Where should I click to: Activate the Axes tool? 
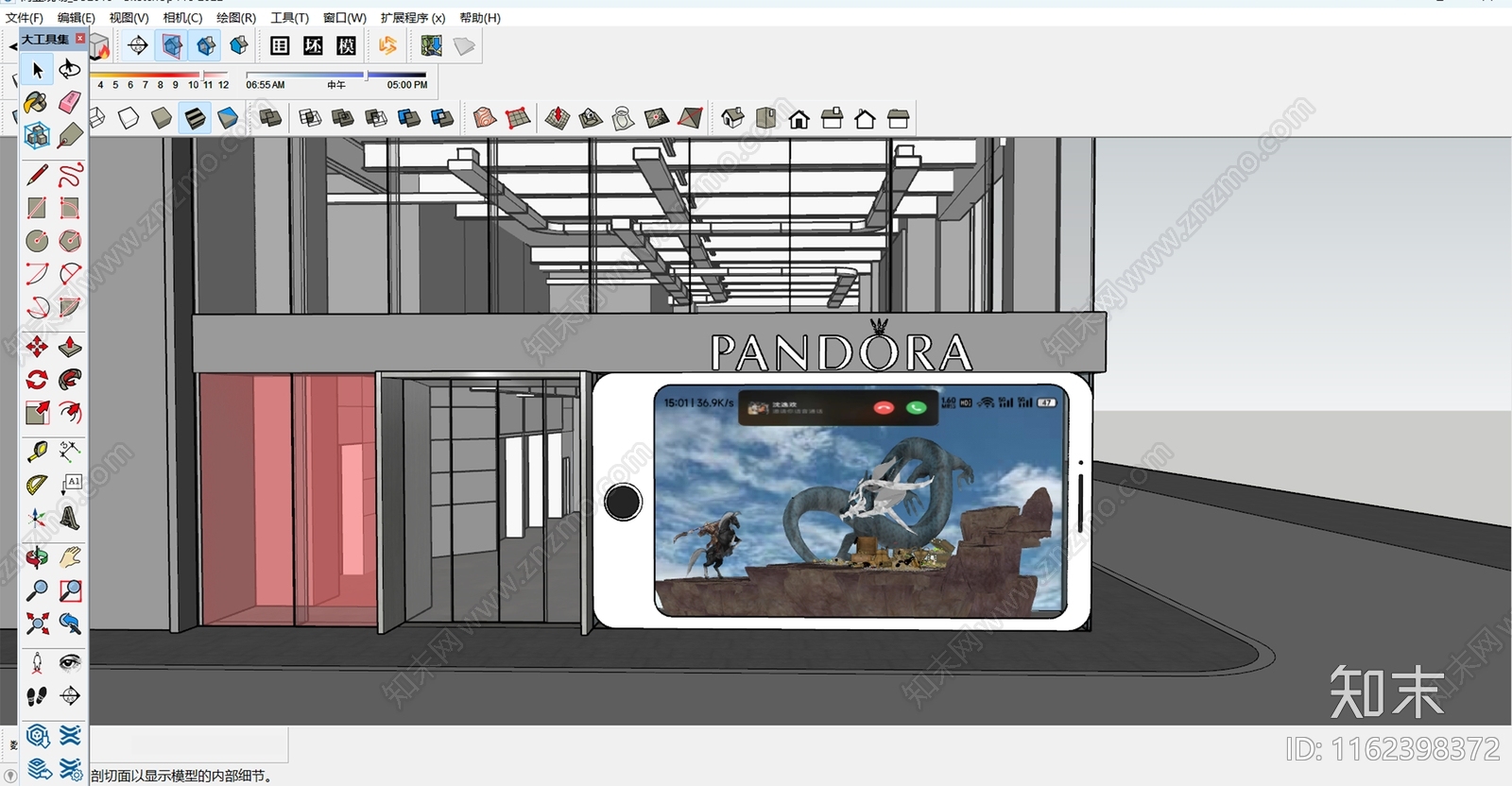pos(37,518)
